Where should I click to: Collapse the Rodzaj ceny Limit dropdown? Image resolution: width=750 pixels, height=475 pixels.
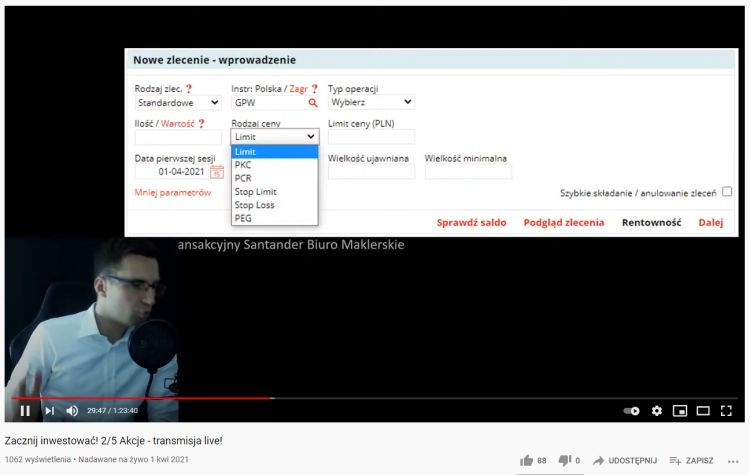pos(274,137)
